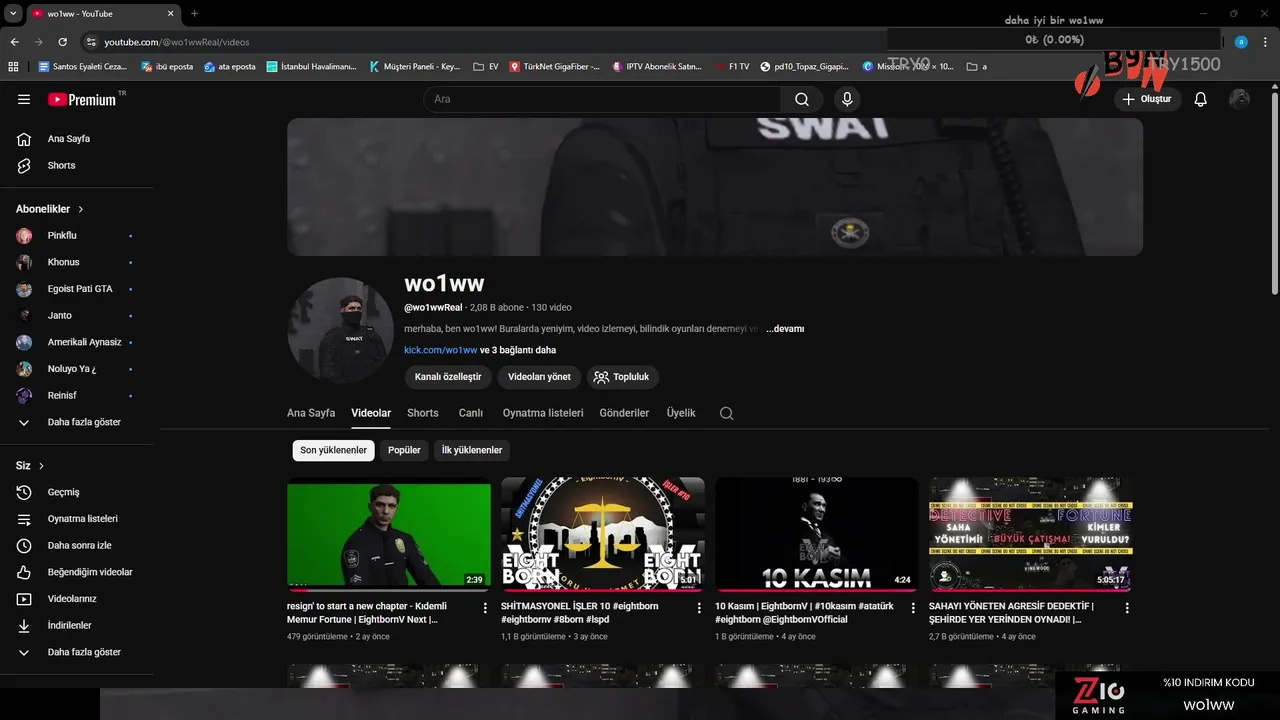This screenshot has width=1280, height=720.
Task: Open kick.com/wo1ww link
Action: click(x=440, y=350)
